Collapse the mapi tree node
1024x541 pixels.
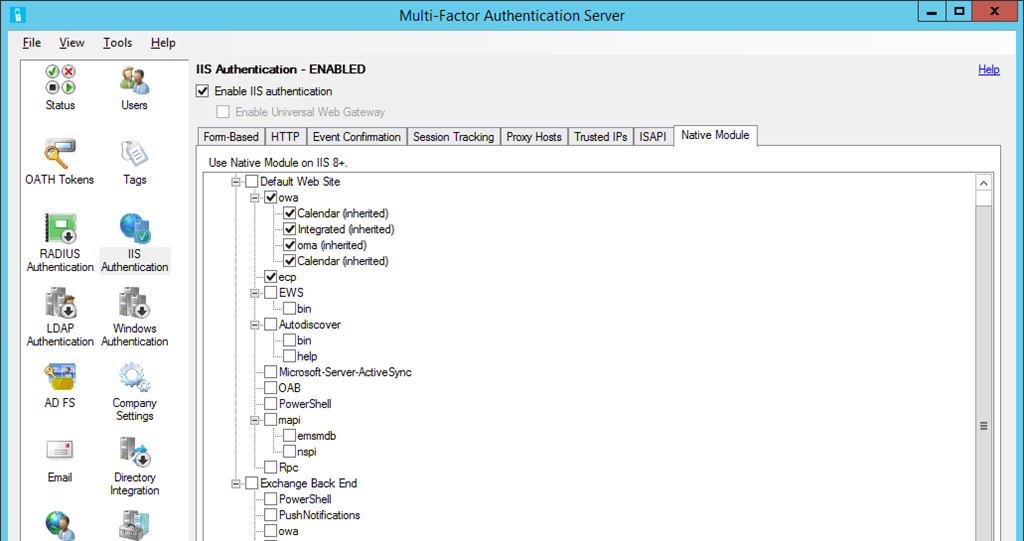click(255, 420)
